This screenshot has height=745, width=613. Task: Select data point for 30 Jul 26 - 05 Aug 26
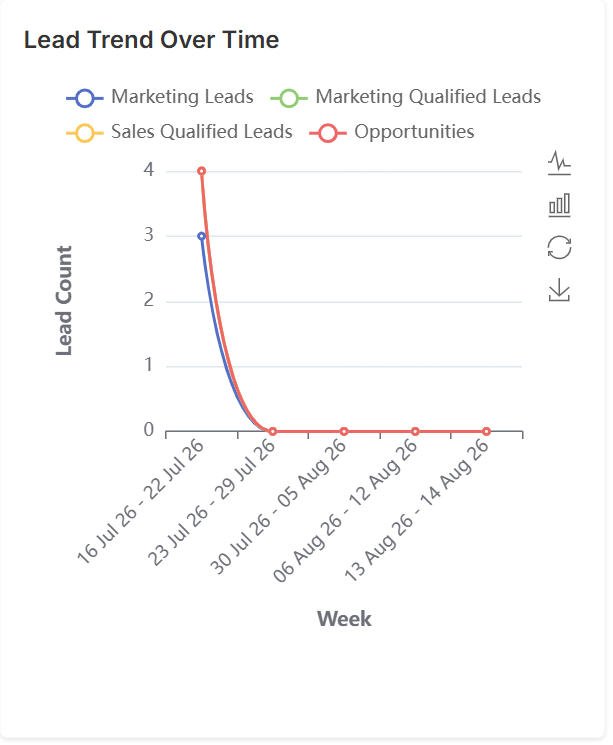click(344, 431)
